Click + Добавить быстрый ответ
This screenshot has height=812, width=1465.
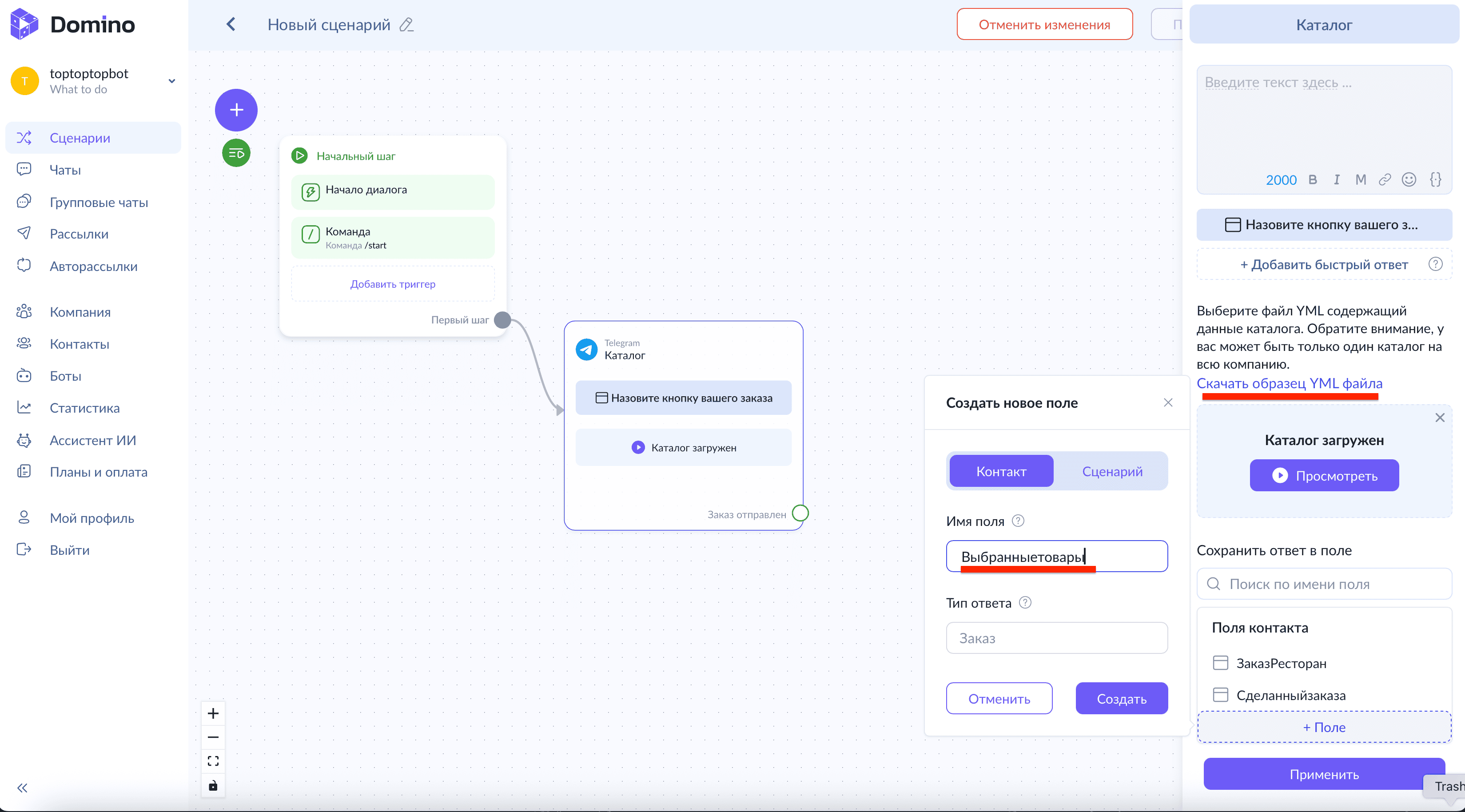click(x=1324, y=264)
